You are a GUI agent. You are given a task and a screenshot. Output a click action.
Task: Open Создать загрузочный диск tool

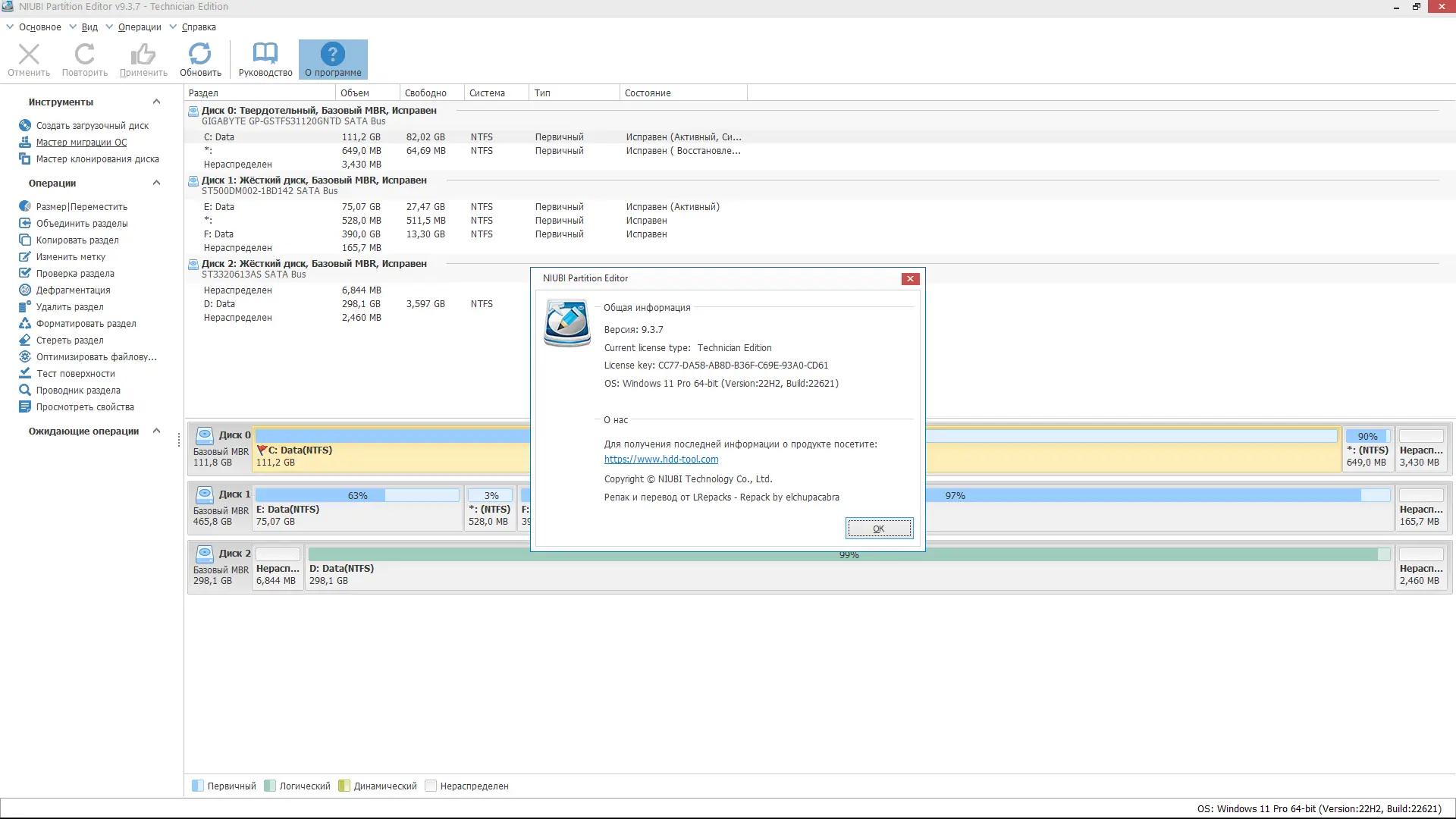pos(92,126)
